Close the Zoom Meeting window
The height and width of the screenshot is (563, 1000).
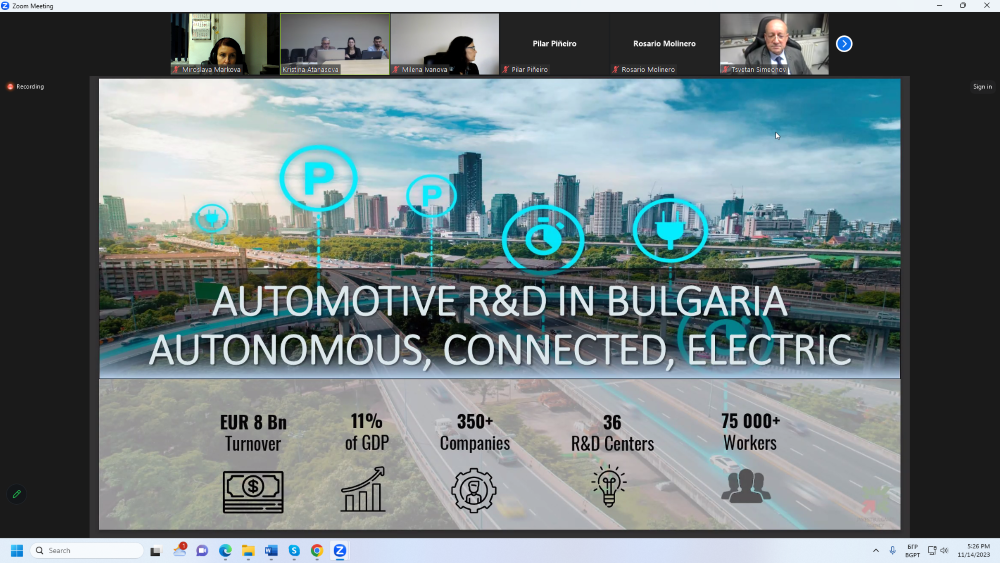987,6
